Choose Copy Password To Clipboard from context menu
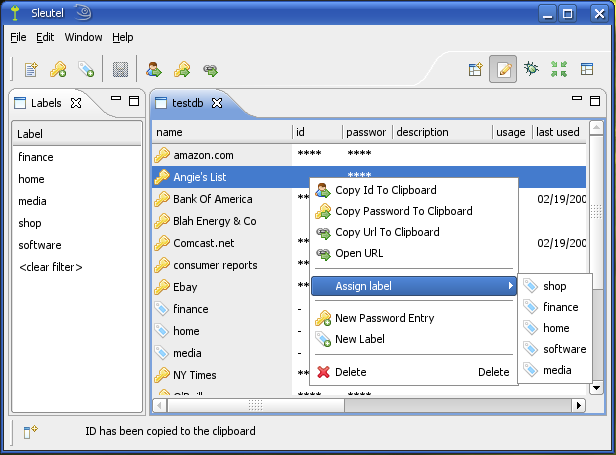Screen dimensions: 616x455 click(x=403, y=211)
